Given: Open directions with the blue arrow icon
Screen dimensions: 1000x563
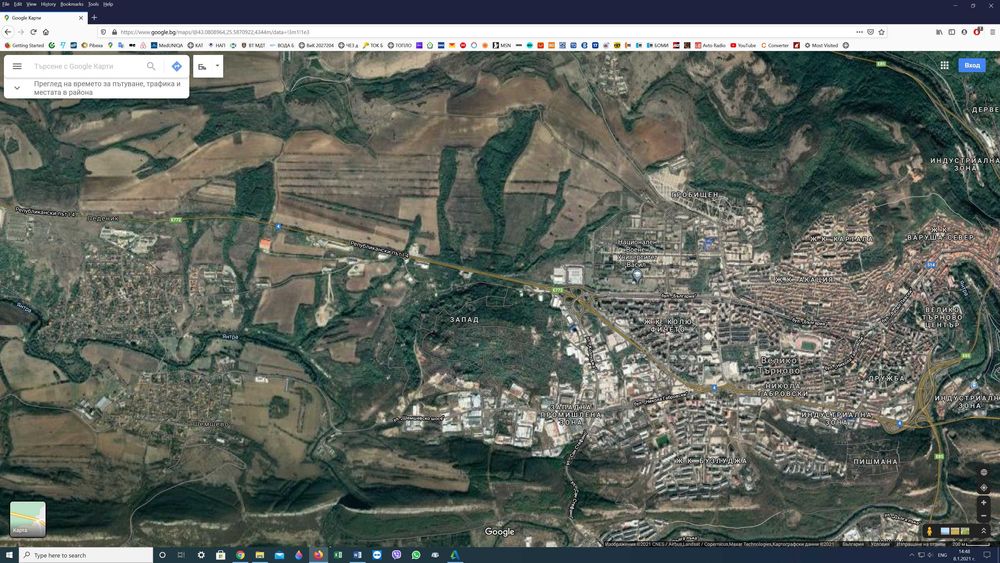Looking at the screenshot, I should (177, 66).
